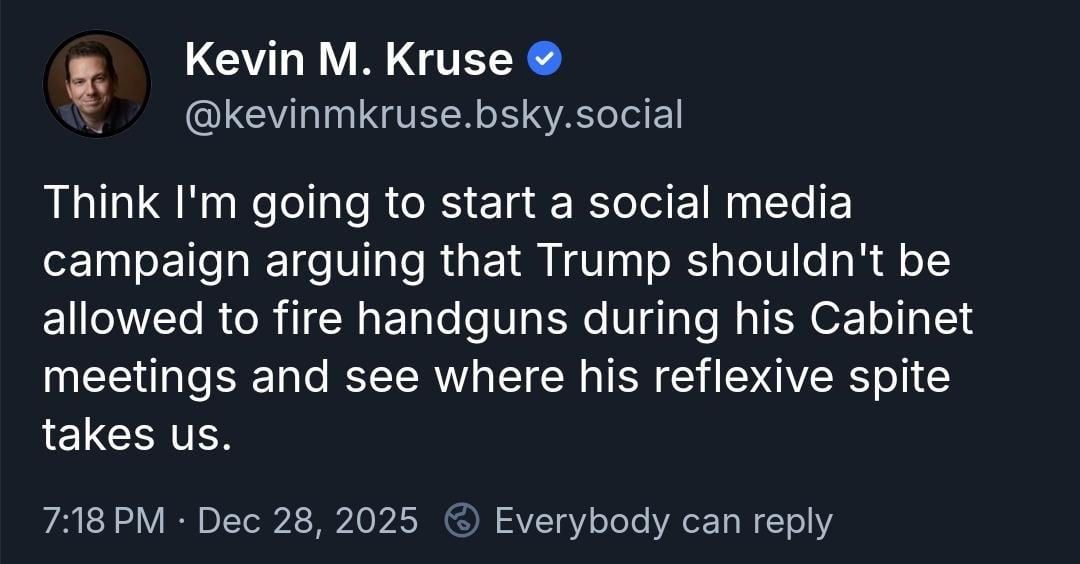The image size is (1080, 564).
Task: Click the Everybody can reply label
Action: tap(663, 521)
